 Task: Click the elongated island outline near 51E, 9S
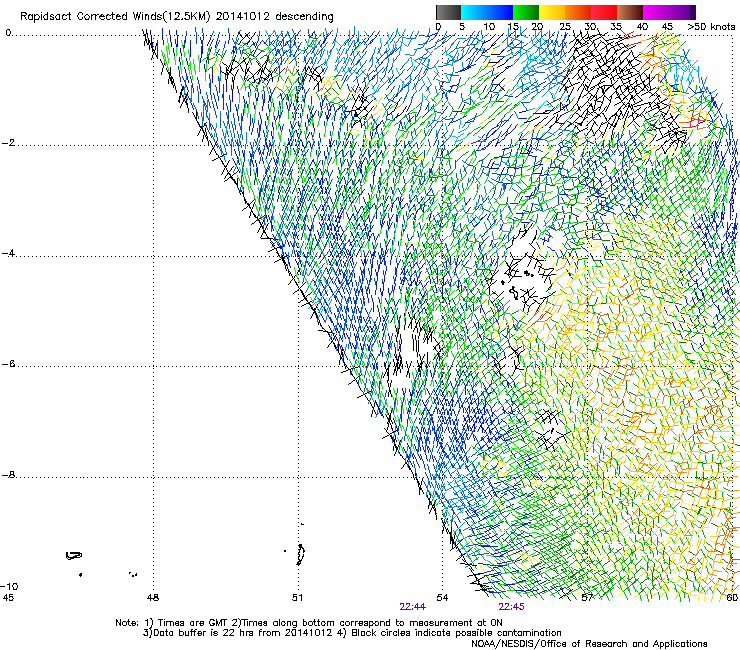pos(300,555)
